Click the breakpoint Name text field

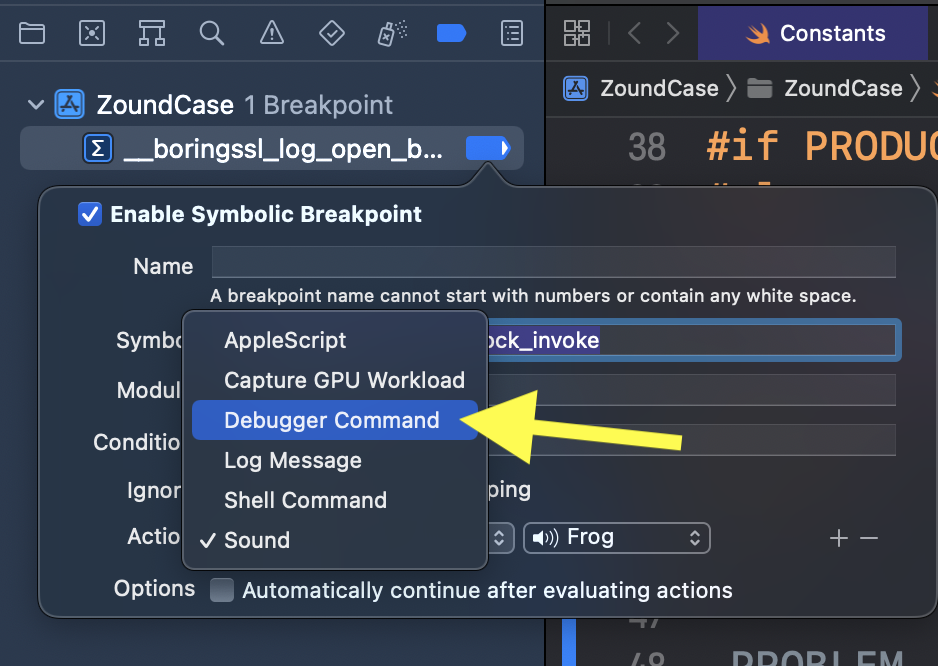[553, 262]
